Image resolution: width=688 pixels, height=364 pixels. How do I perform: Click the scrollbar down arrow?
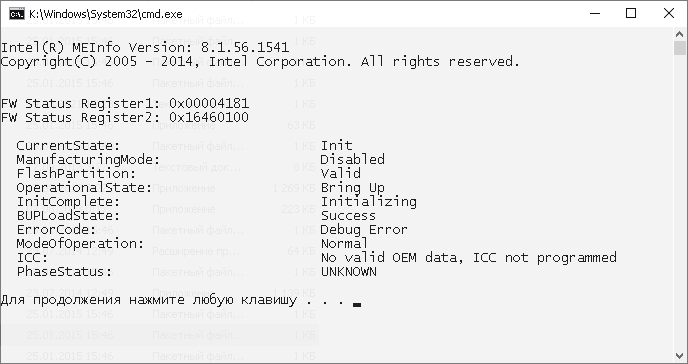[x=680, y=356]
